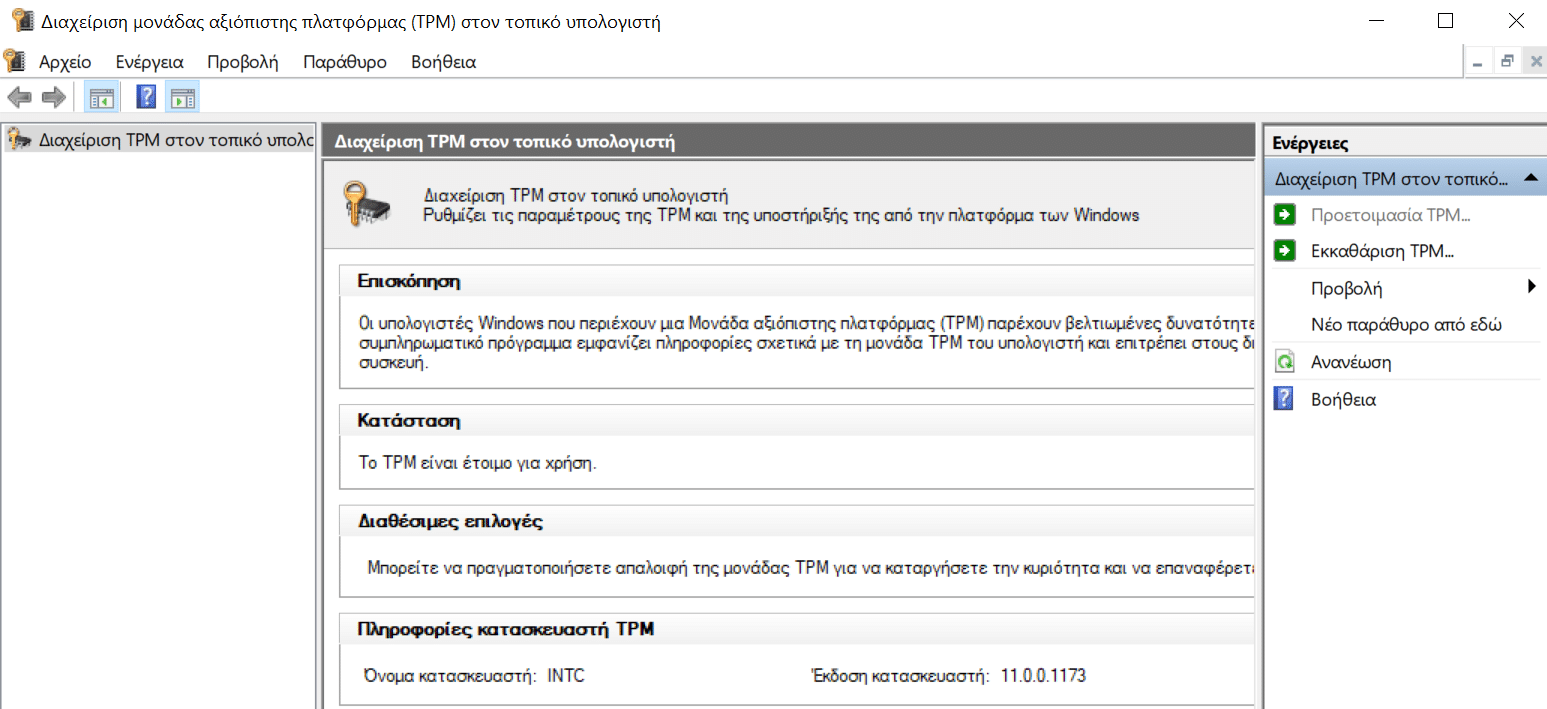Expand the Προβολή submenu arrow
The height and width of the screenshot is (709, 1547).
[x=1532, y=288]
